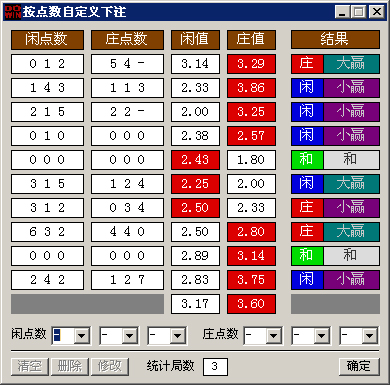Click the 统计局数 input field
390x385 pixels.
coord(215,367)
